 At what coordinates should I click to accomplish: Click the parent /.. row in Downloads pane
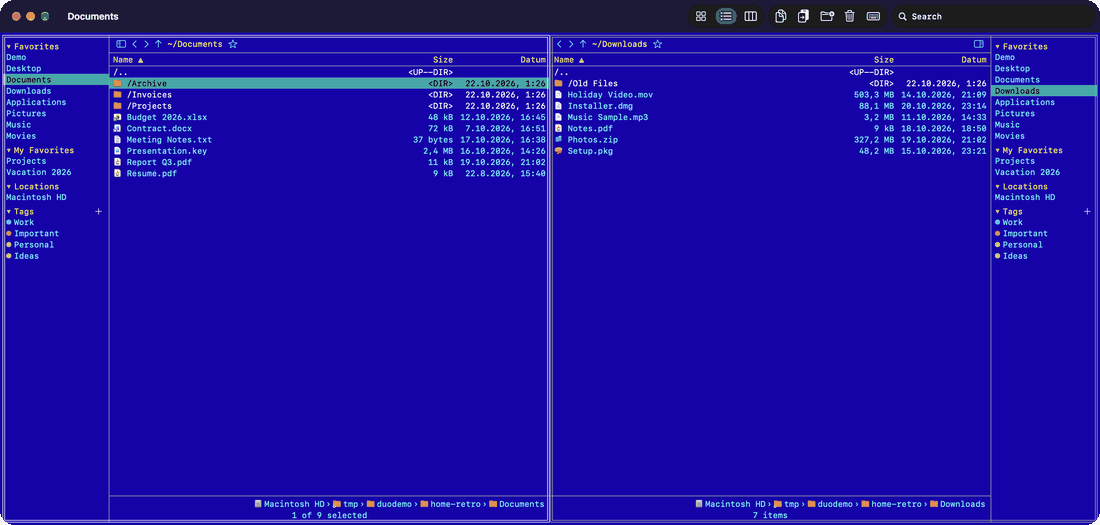point(770,72)
